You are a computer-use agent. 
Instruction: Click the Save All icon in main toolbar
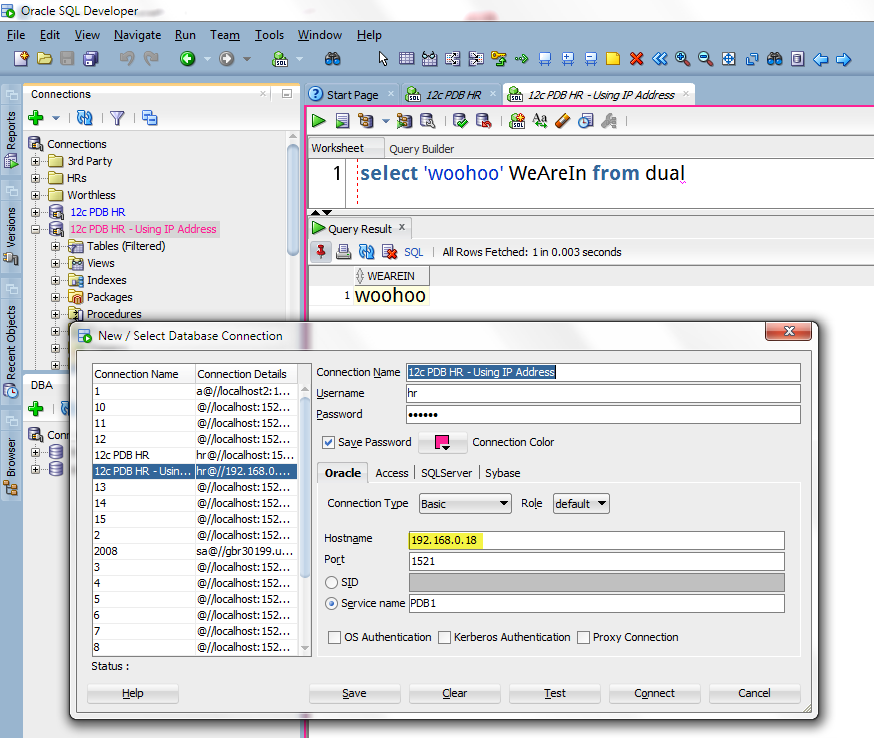(91, 59)
